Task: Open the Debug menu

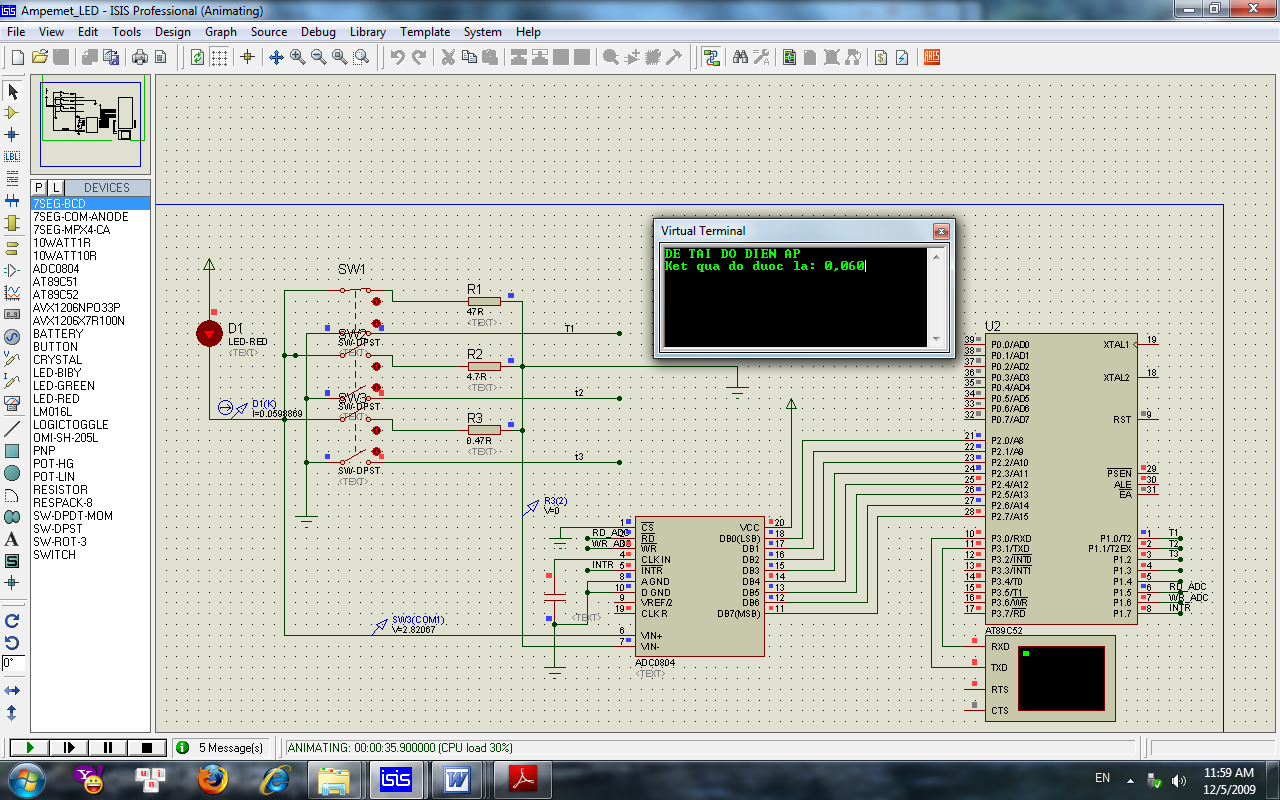Action: pos(318,32)
